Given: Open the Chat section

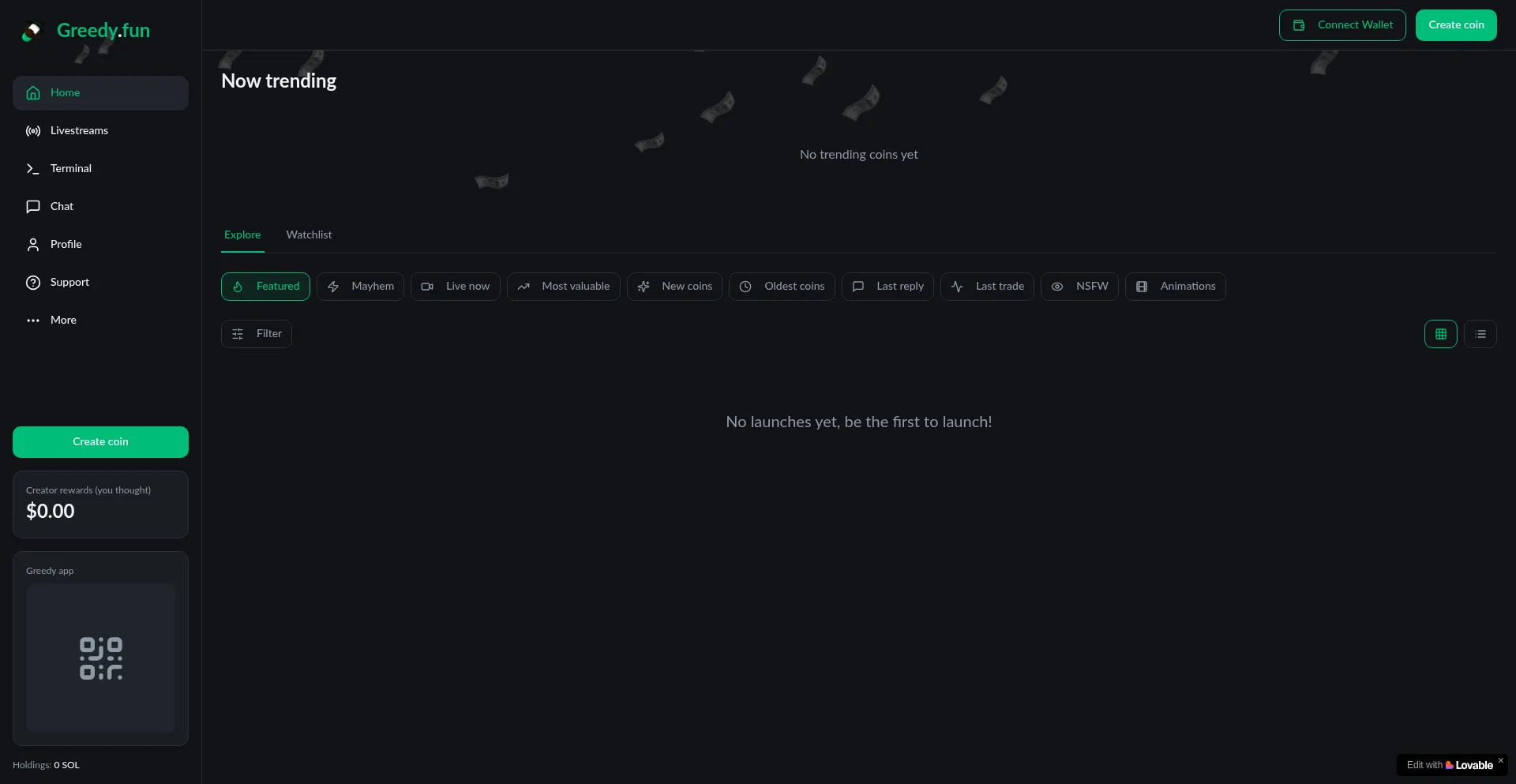Looking at the screenshot, I should point(62,207).
